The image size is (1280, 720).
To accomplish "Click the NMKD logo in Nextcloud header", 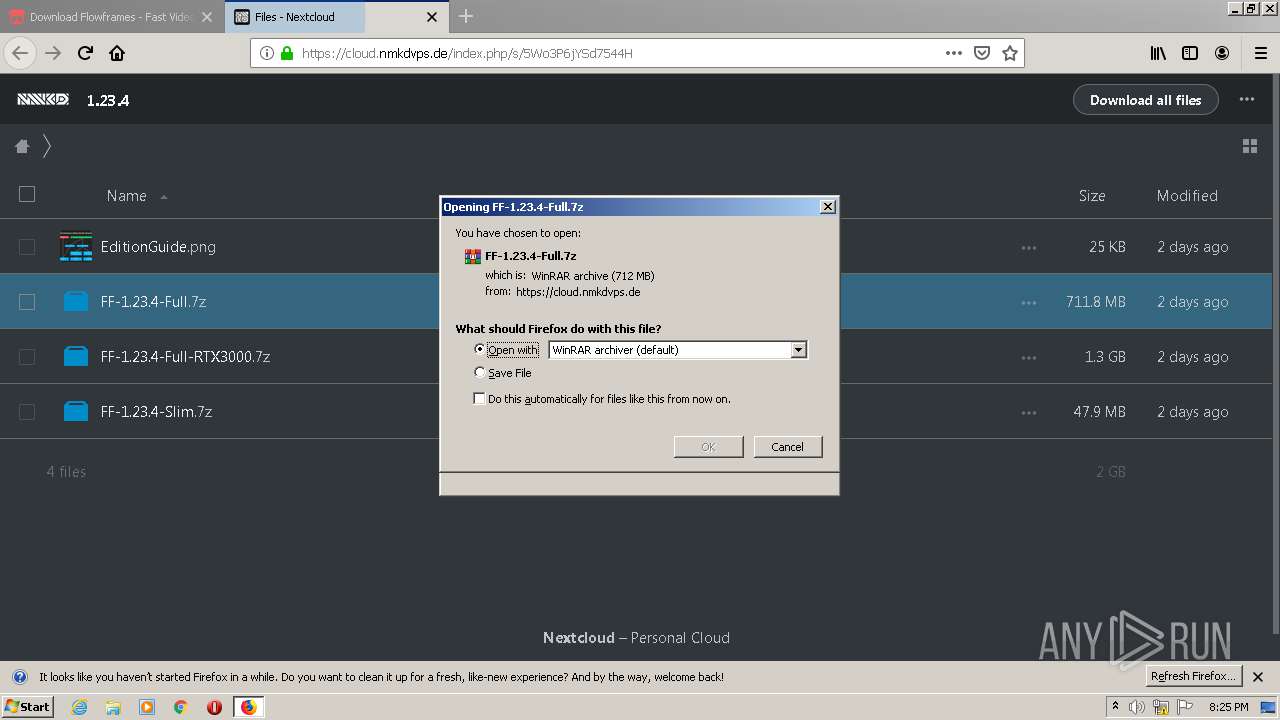I will click(43, 100).
